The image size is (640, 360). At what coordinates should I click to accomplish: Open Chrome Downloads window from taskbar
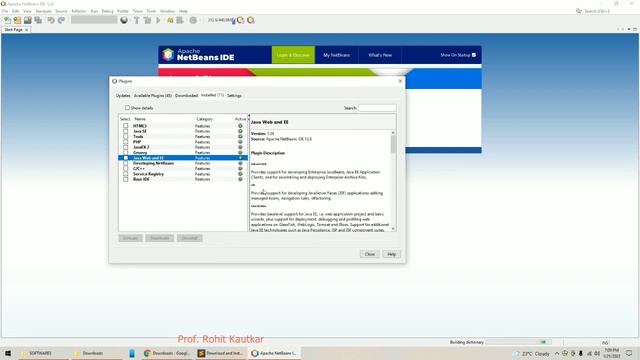click(167, 353)
